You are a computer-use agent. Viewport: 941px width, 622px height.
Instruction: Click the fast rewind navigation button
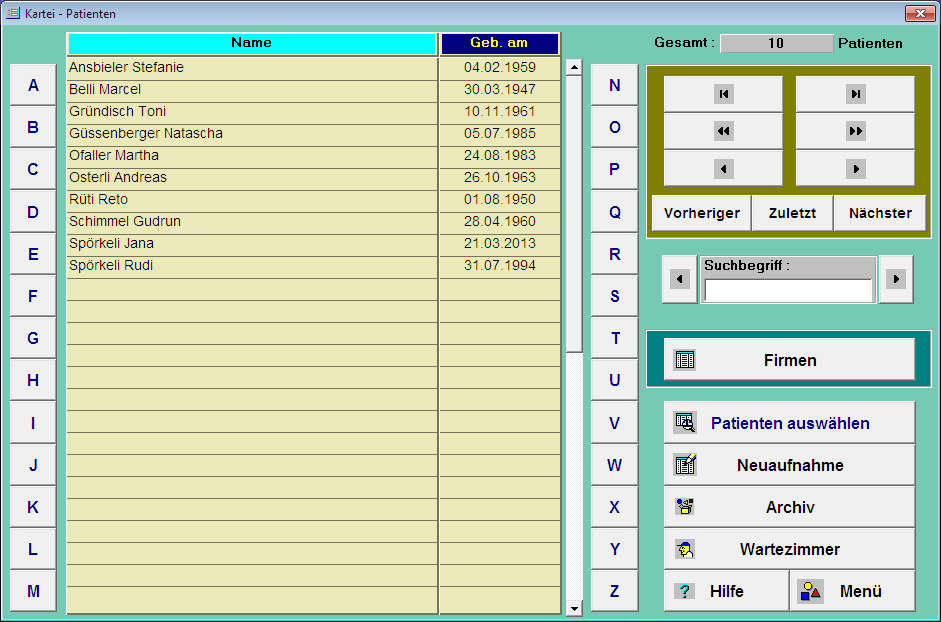click(x=723, y=131)
